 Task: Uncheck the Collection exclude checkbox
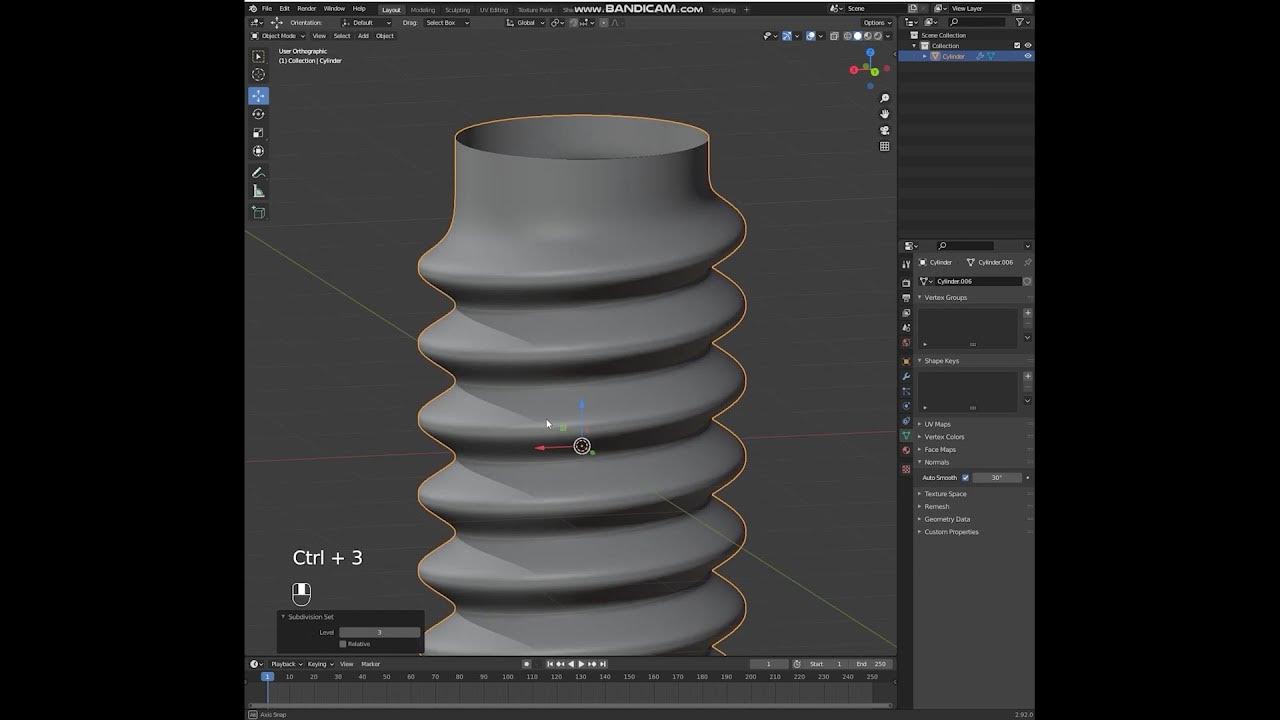(x=1018, y=45)
